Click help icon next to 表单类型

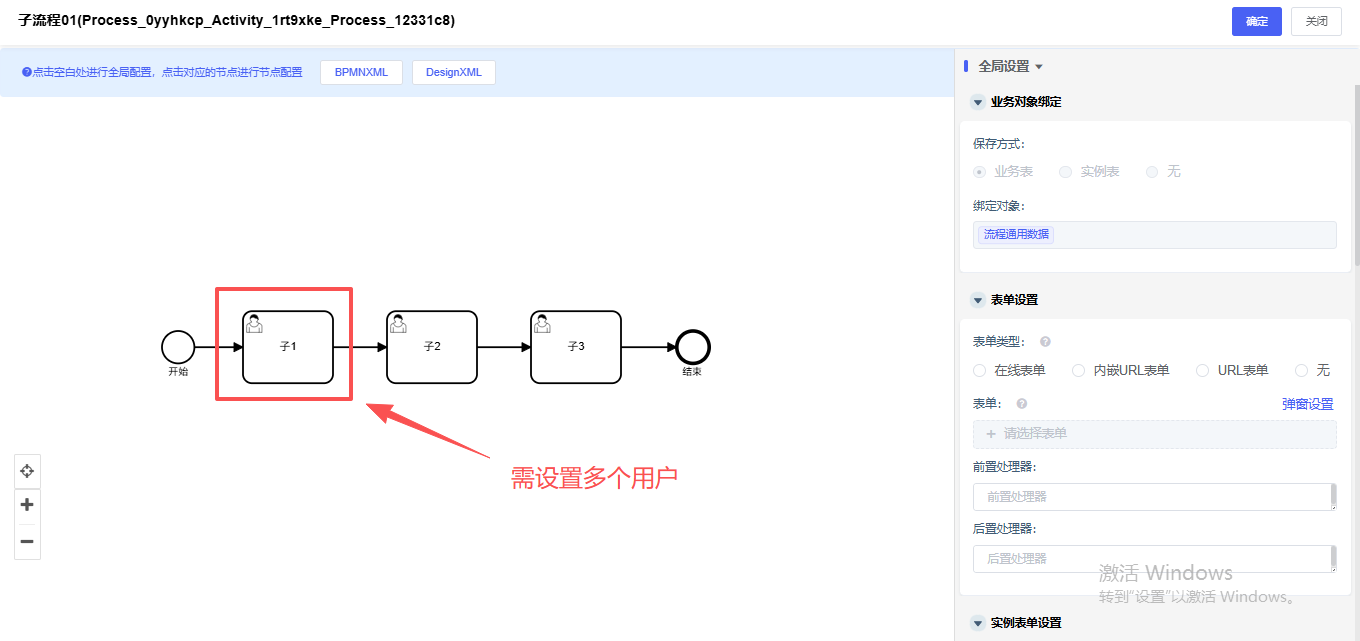(x=1045, y=342)
